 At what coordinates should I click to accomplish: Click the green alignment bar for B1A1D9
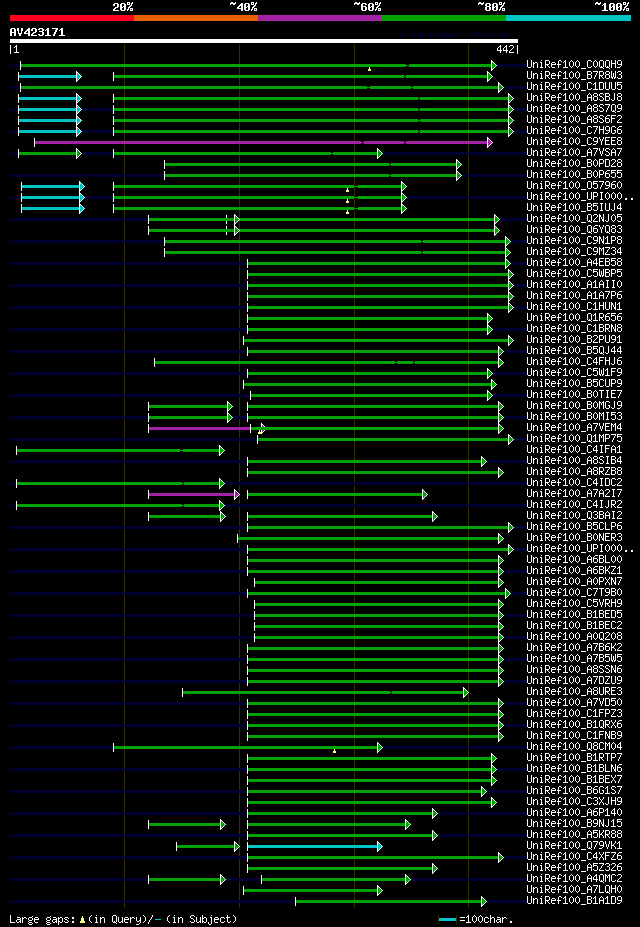(x=391, y=902)
